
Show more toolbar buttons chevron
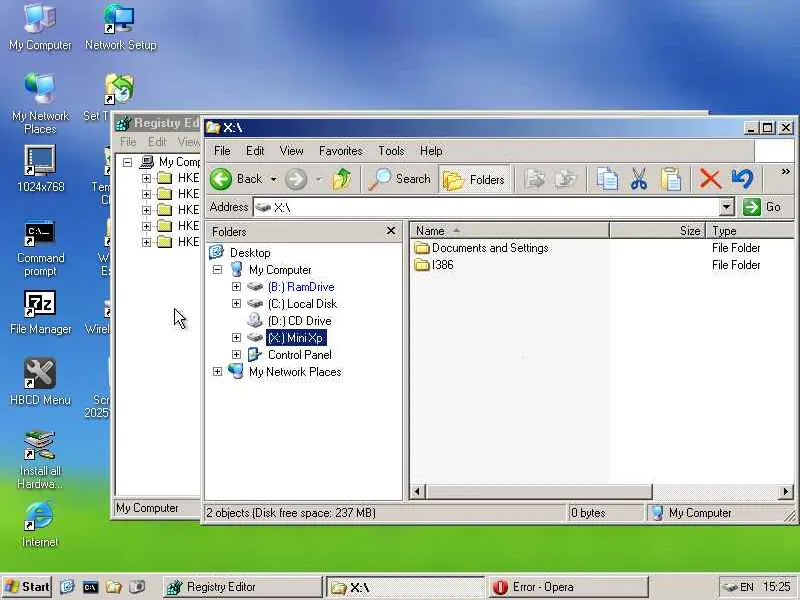(786, 172)
